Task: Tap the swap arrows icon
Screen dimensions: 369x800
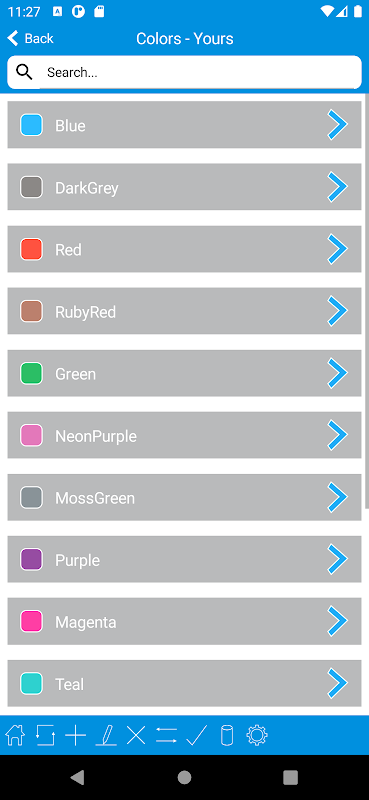Action: (x=166, y=735)
